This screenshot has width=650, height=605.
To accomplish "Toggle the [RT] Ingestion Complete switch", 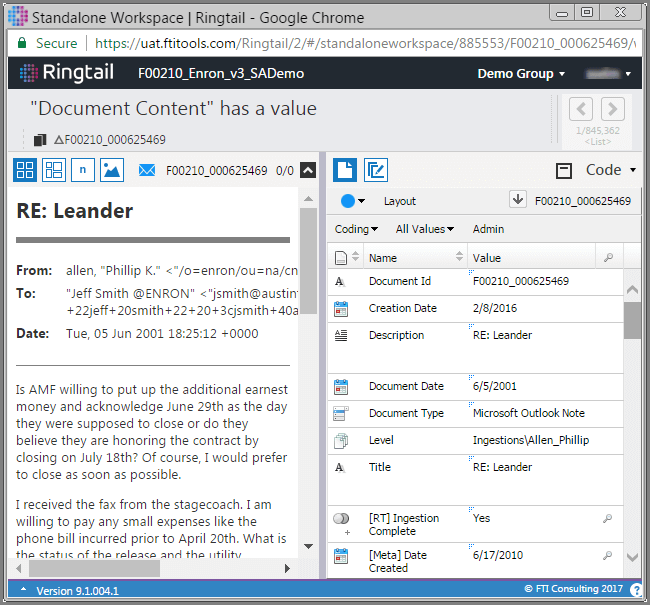I will click(341, 518).
